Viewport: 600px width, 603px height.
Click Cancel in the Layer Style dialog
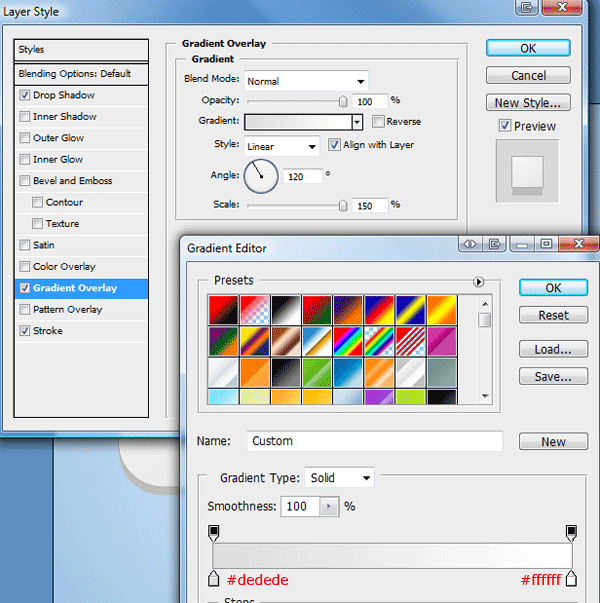click(x=528, y=75)
